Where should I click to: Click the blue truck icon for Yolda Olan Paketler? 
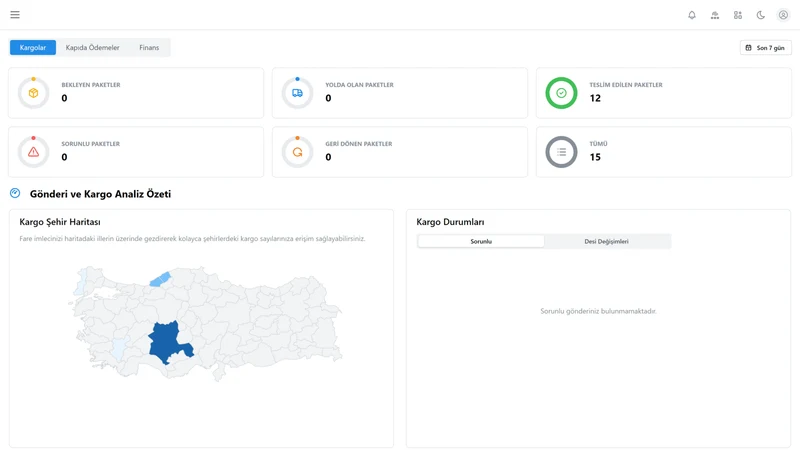click(x=297, y=93)
